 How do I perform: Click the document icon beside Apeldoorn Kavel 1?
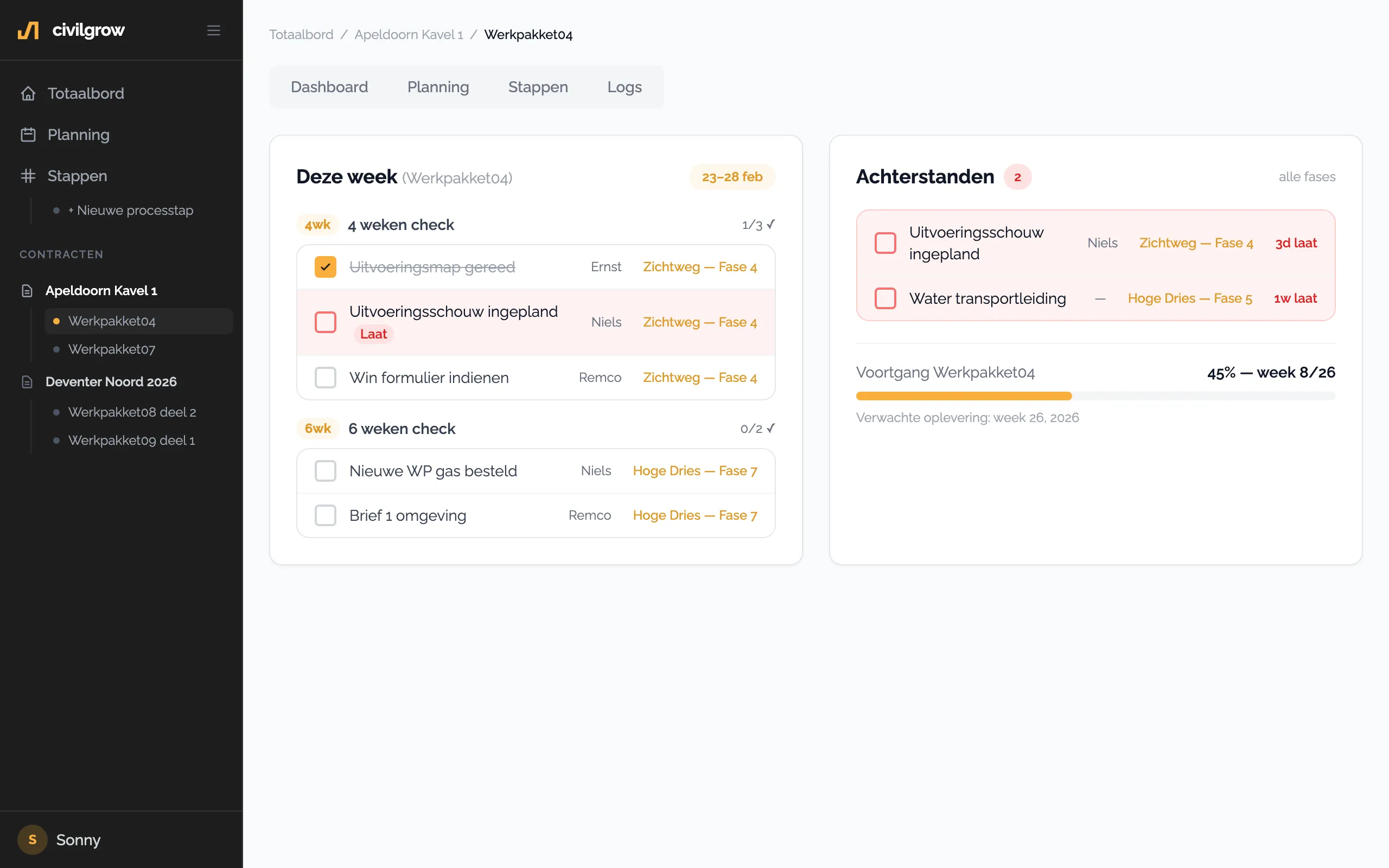coord(27,290)
